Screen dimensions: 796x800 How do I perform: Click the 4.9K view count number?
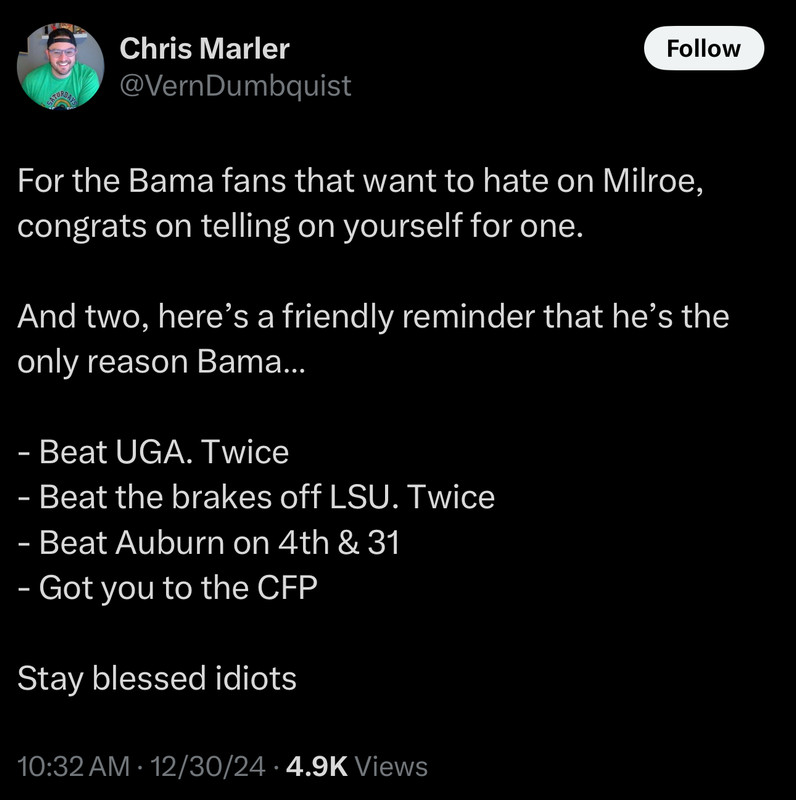pos(316,767)
